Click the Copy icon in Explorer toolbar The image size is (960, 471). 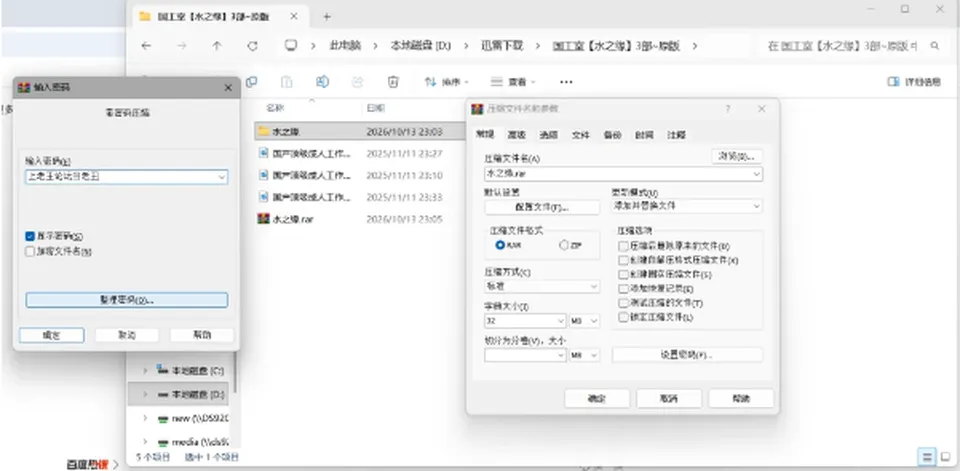coord(251,81)
